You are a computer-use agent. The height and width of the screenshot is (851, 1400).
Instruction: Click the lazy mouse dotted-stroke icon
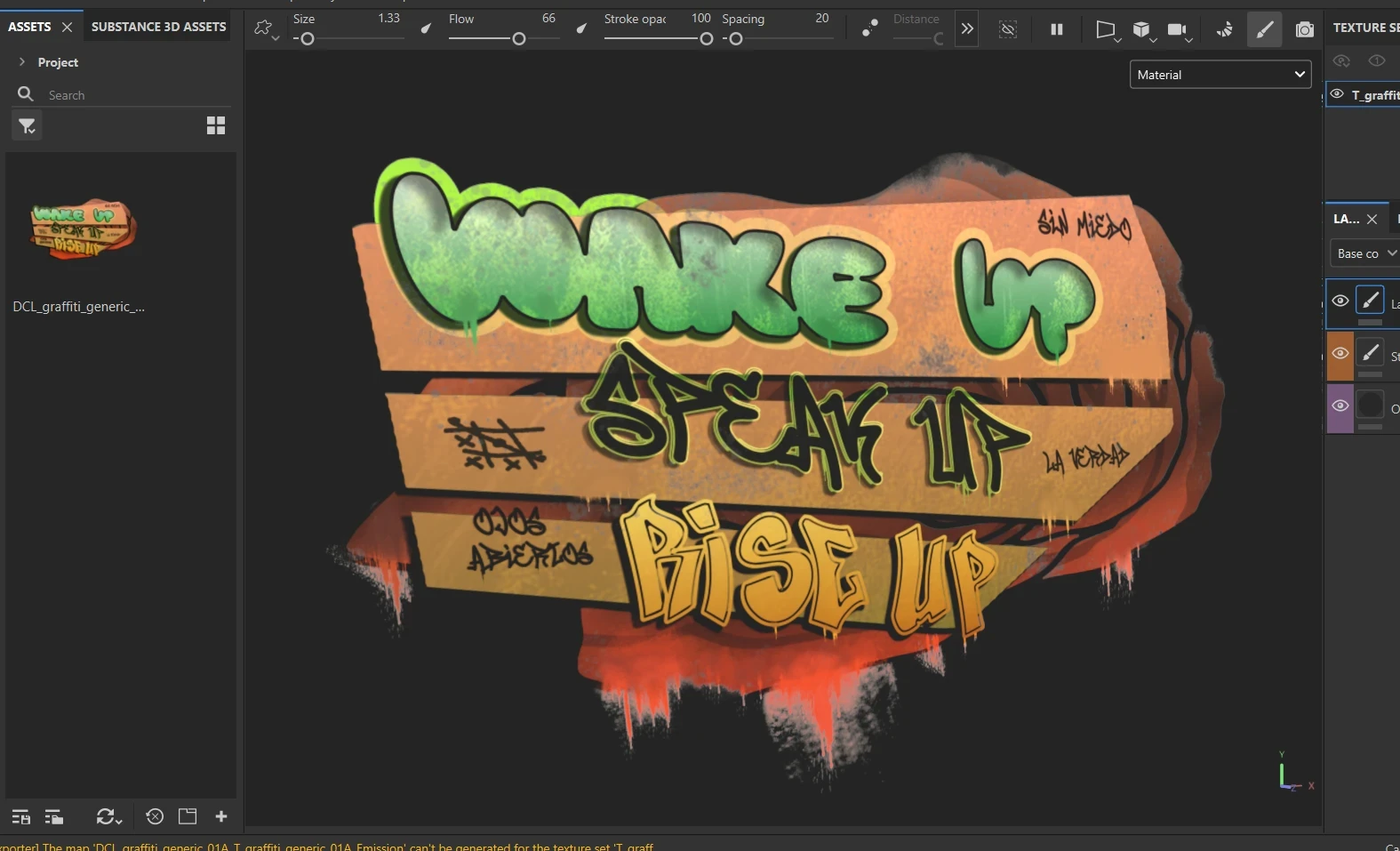click(869, 29)
